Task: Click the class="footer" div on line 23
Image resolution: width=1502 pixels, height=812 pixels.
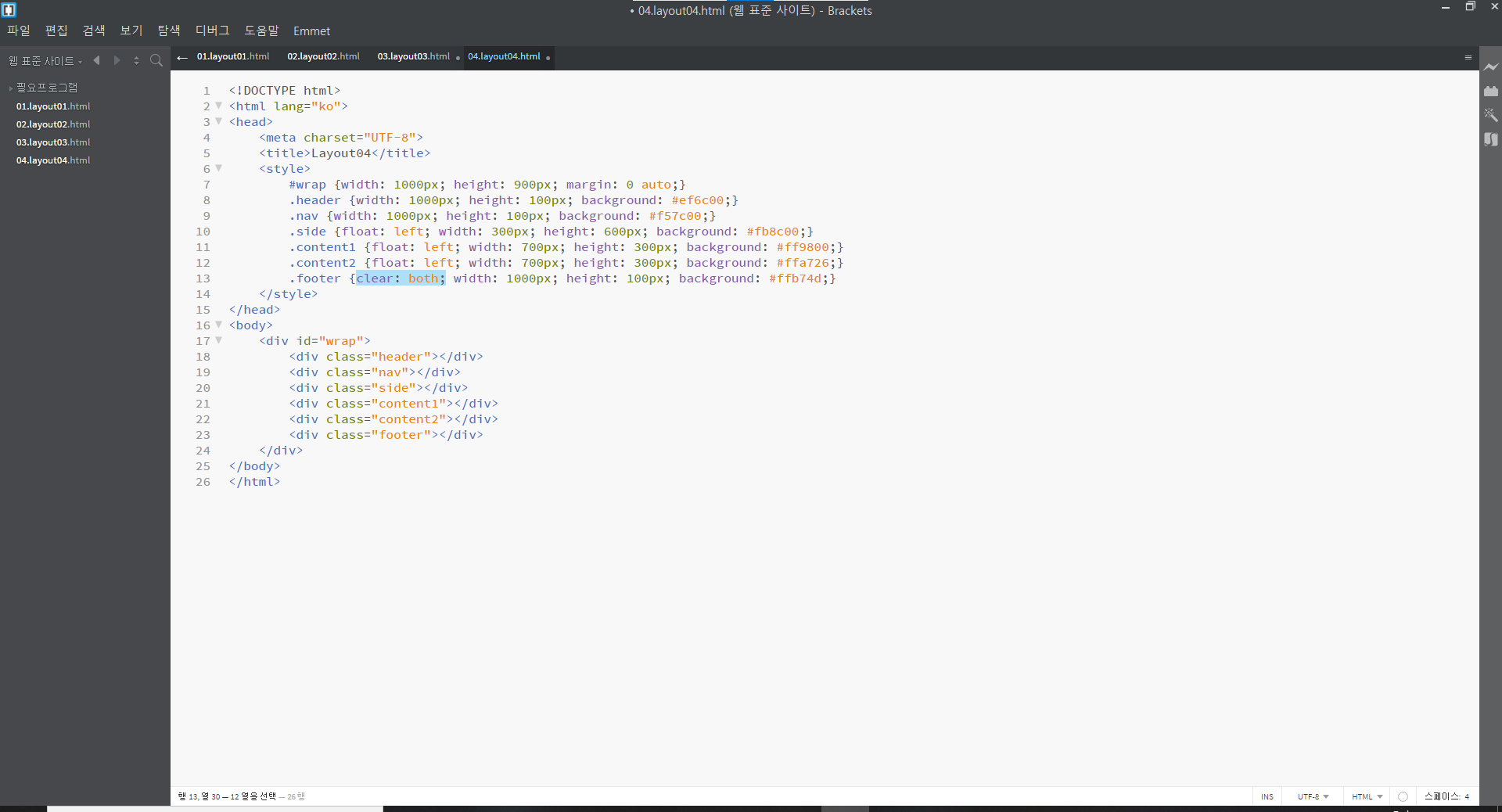Action: pyautogui.click(x=386, y=435)
